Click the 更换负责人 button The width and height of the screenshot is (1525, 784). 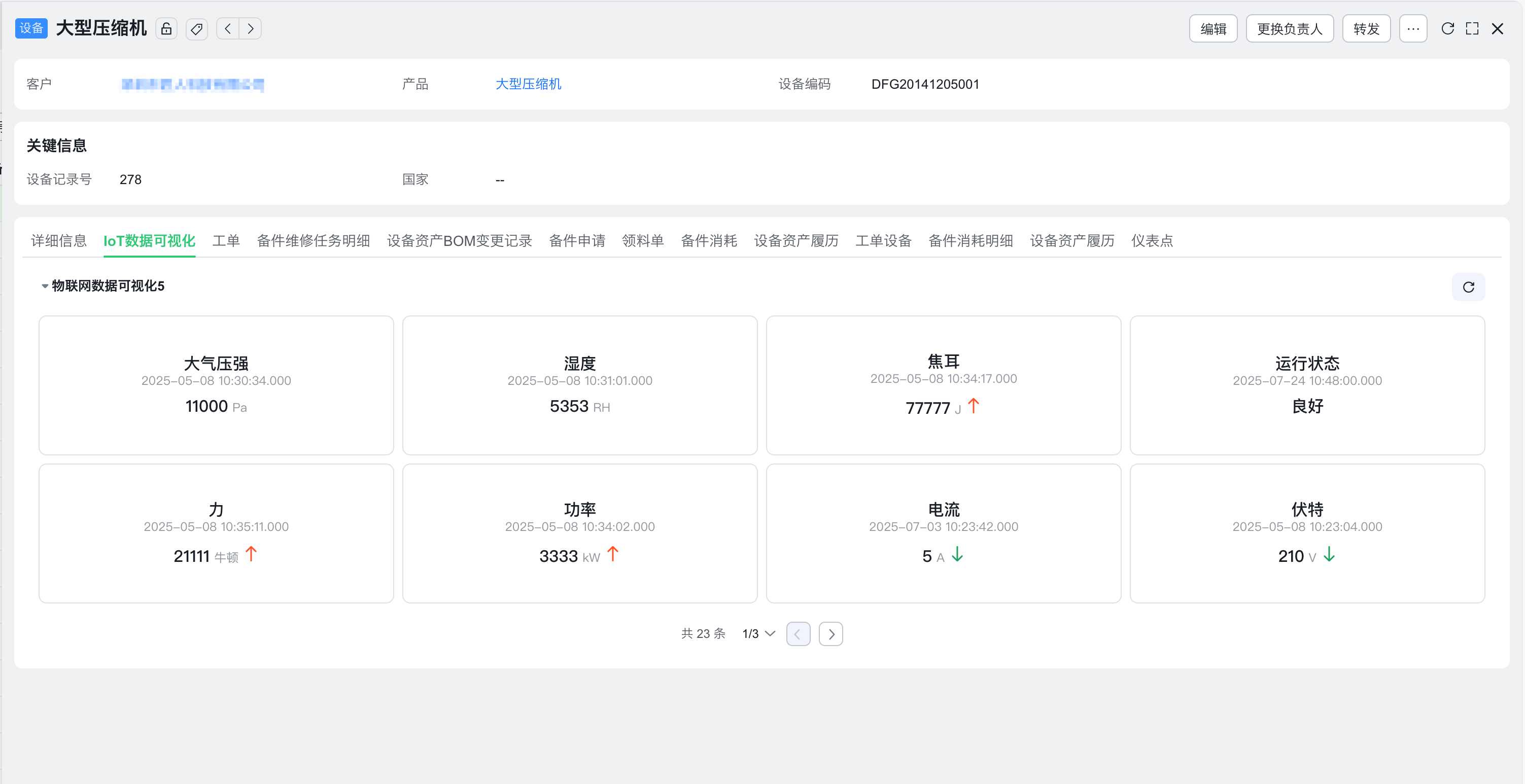click(x=1290, y=28)
